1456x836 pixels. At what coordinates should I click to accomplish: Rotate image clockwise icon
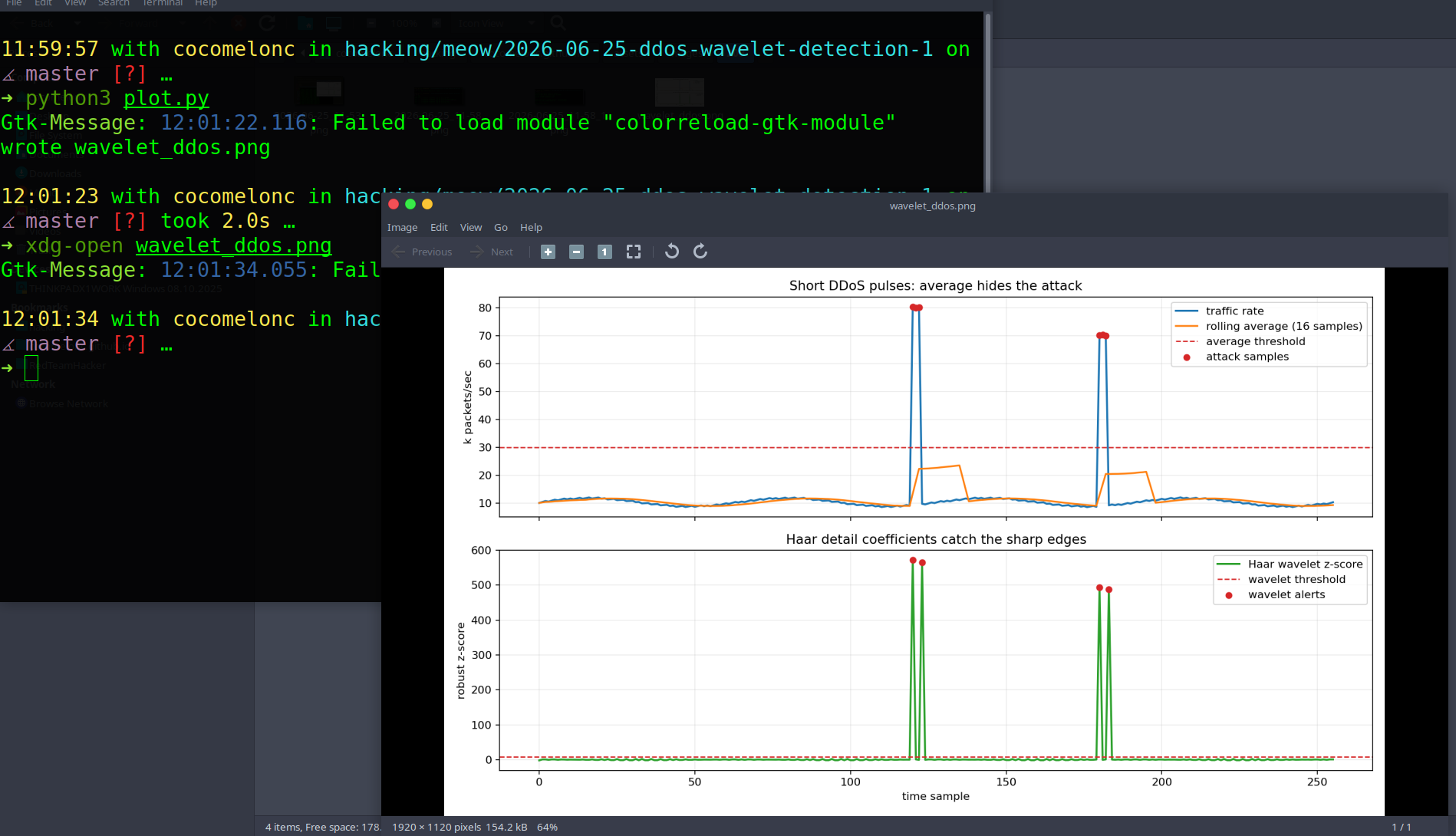(700, 252)
